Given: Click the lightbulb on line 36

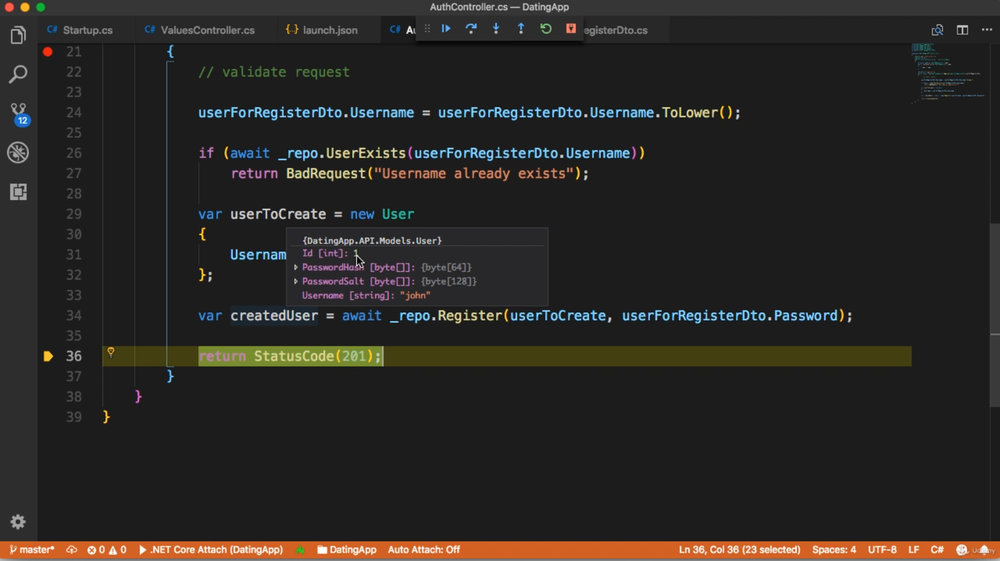Looking at the screenshot, I should (x=111, y=352).
